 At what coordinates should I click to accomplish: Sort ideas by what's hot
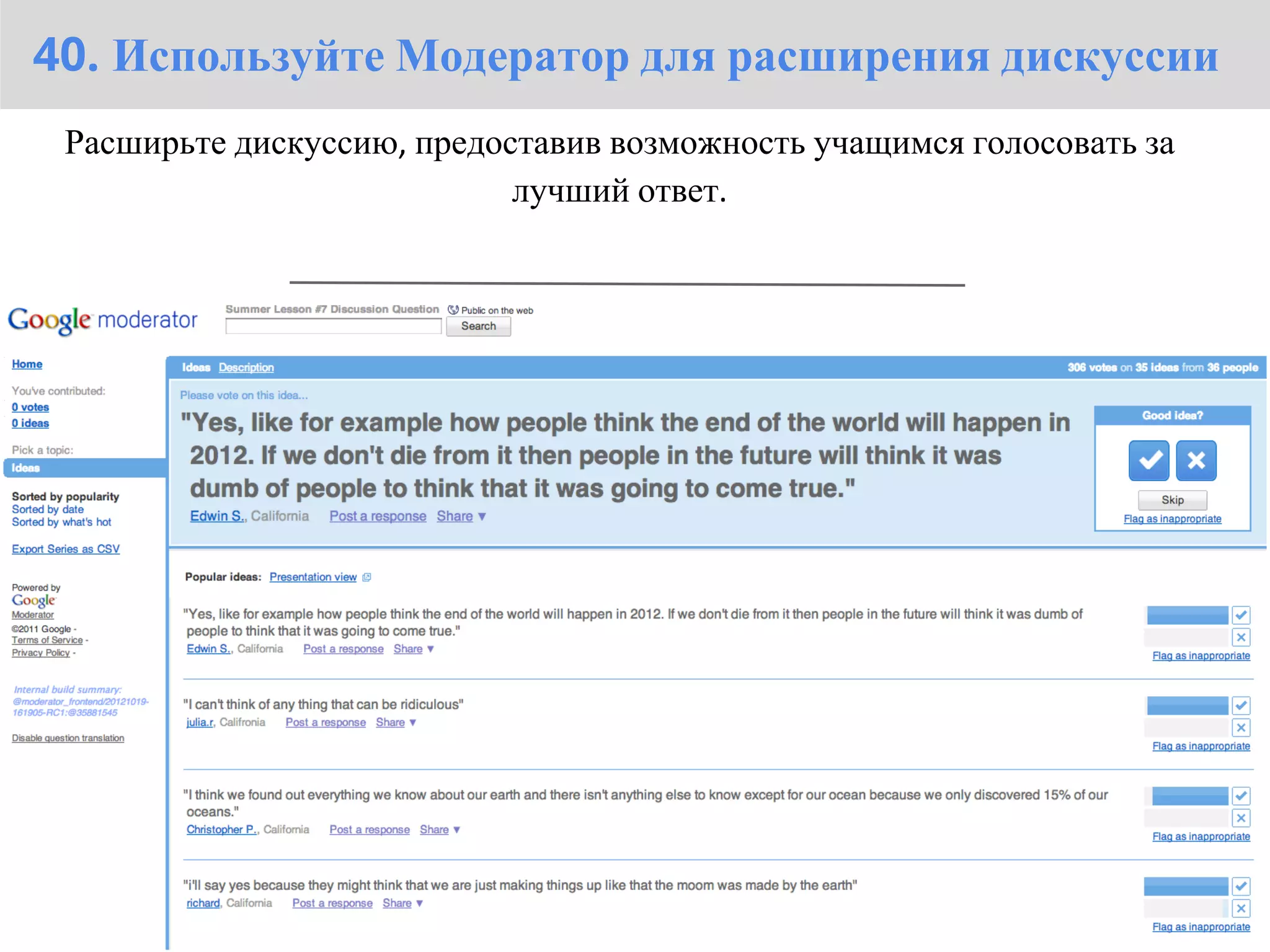pyautogui.click(x=61, y=522)
